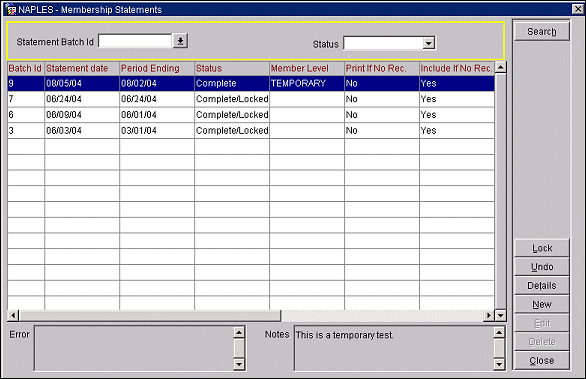Expand the Status dropdown
This screenshot has height=379, width=586.
[x=429, y=43]
